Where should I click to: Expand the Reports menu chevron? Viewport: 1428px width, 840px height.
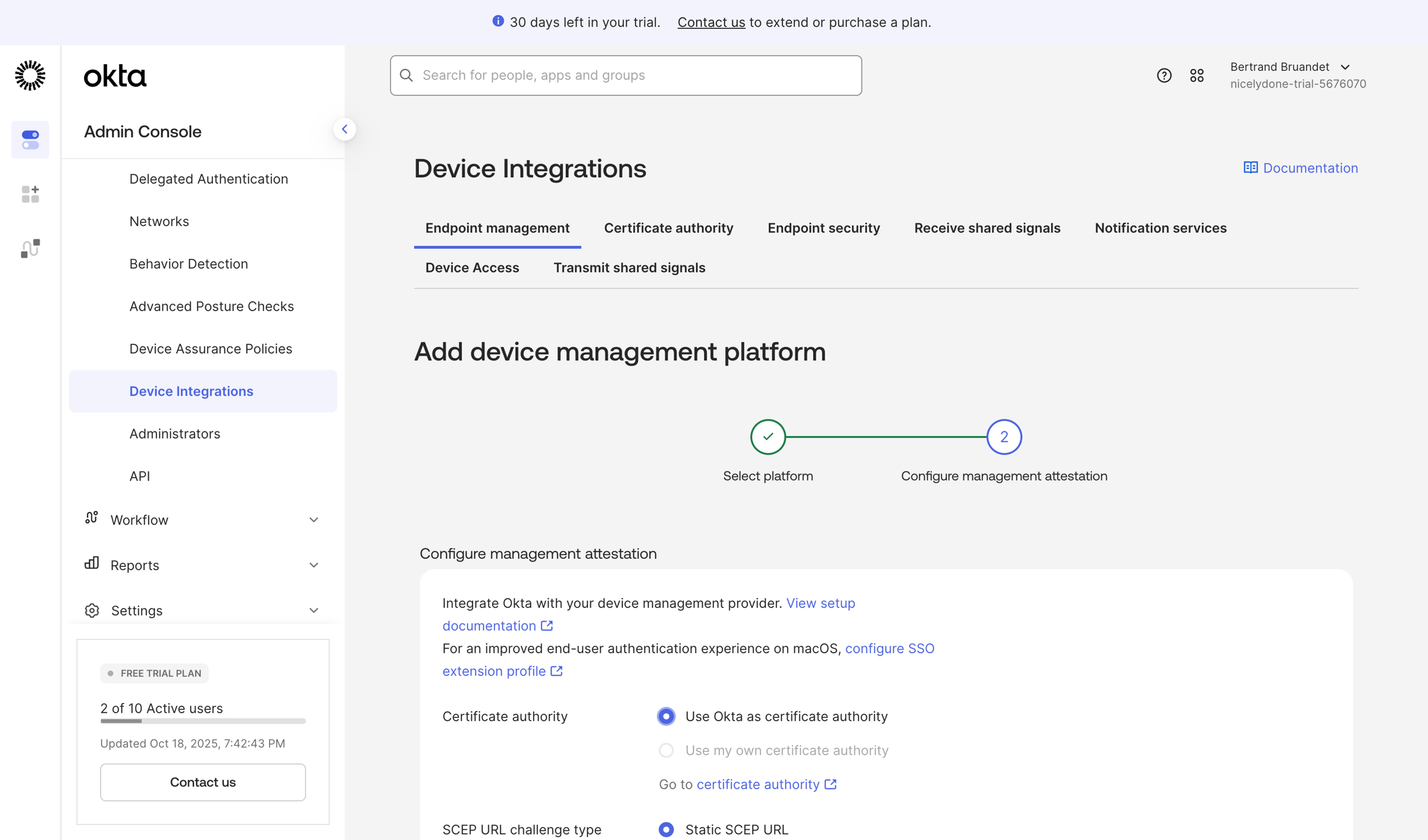pos(314,565)
